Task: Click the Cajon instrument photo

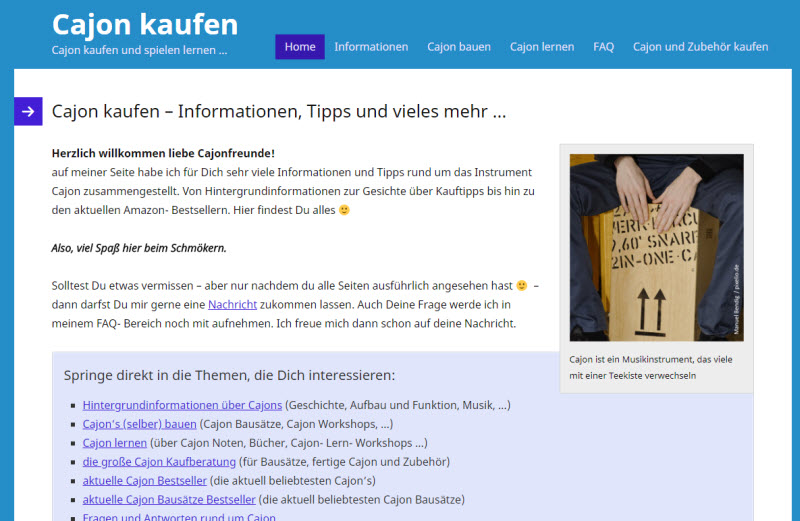Action: tap(656, 247)
